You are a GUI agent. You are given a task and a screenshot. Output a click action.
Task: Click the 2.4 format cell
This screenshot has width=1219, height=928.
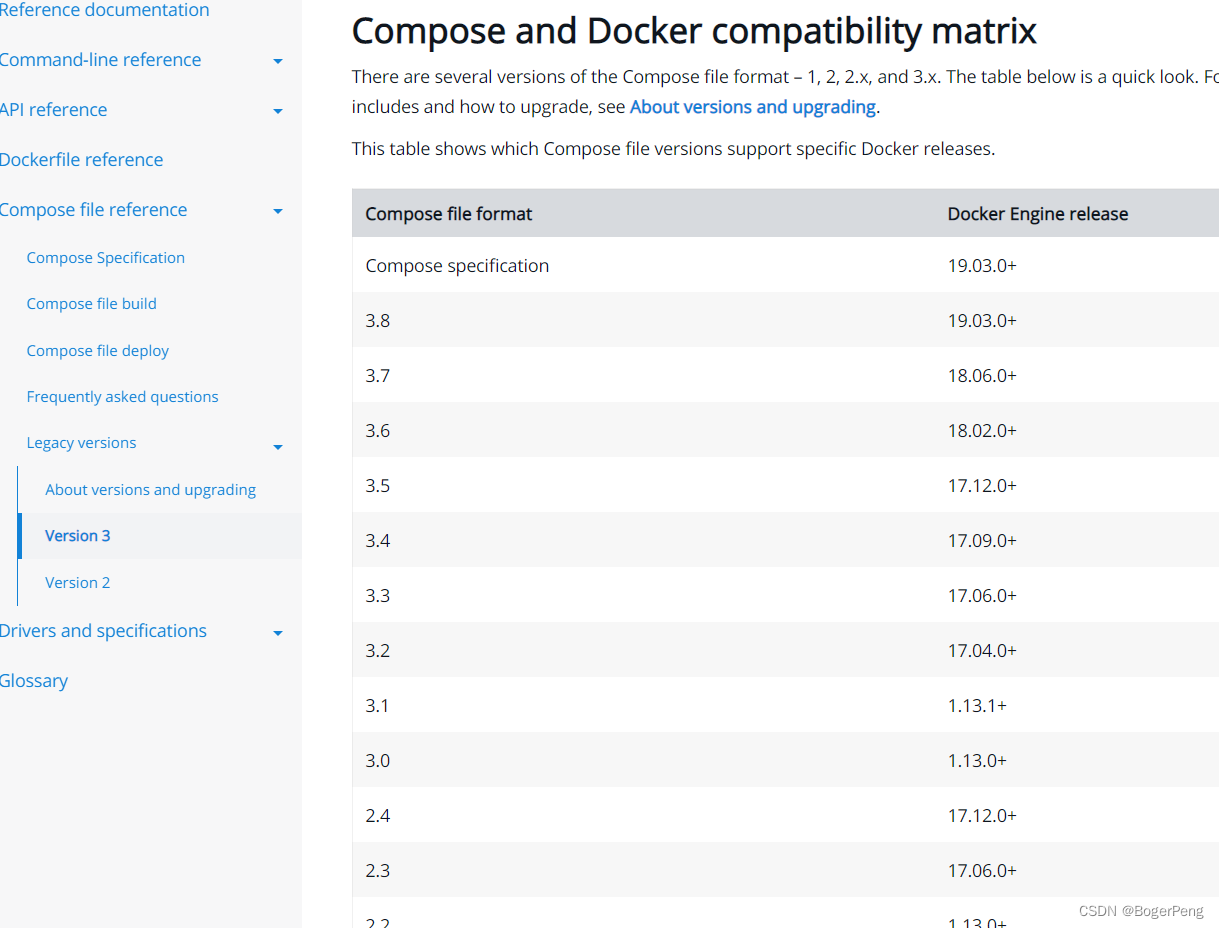(x=377, y=816)
